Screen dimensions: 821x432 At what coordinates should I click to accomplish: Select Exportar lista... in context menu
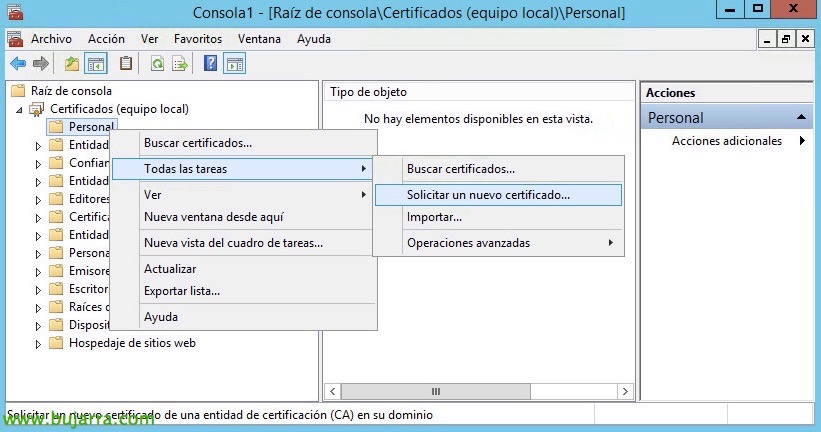point(243,291)
